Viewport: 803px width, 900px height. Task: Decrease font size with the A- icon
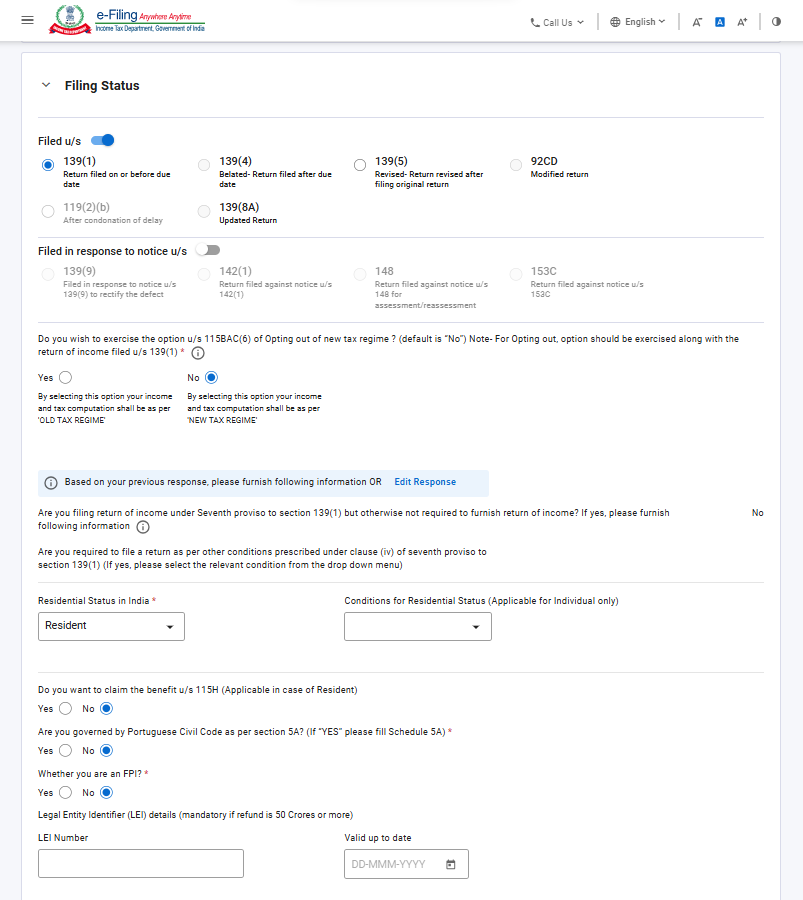click(697, 22)
